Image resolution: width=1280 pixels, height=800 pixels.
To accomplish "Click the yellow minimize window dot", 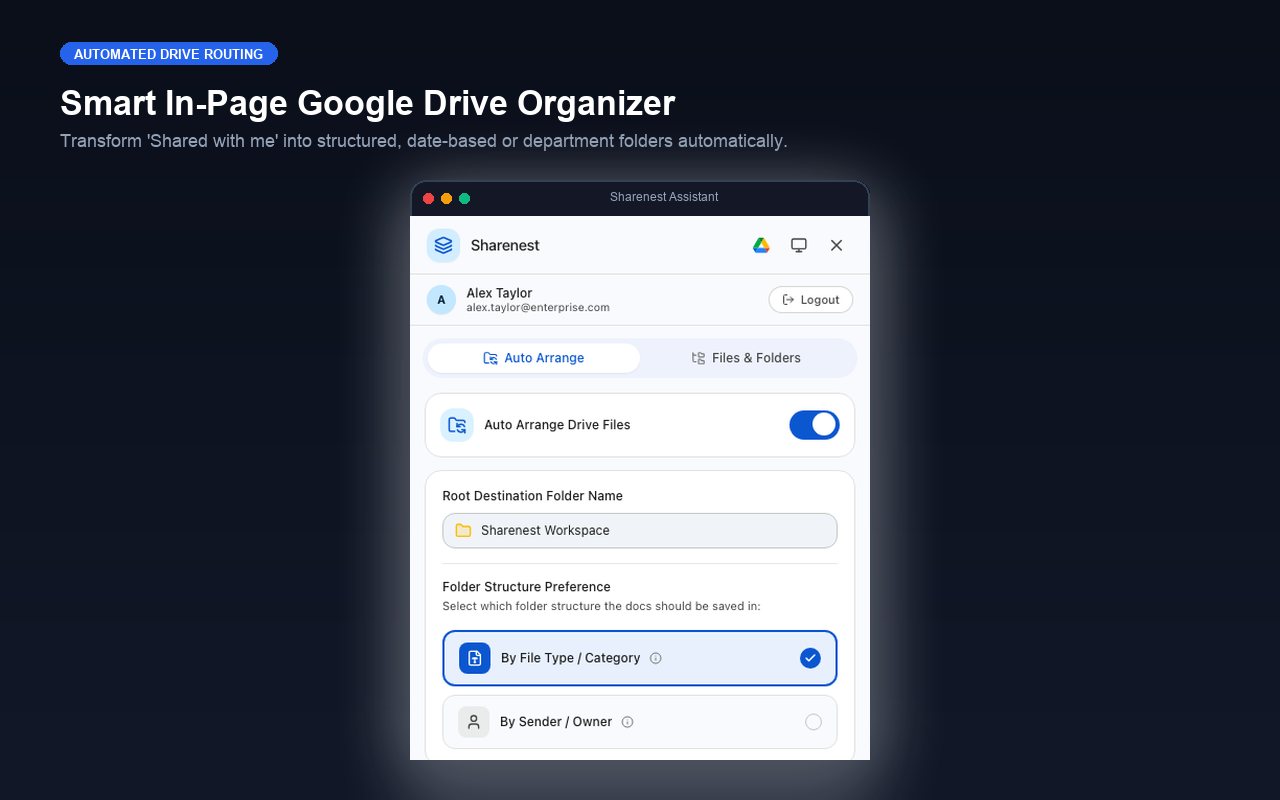I will coord(447,198).
